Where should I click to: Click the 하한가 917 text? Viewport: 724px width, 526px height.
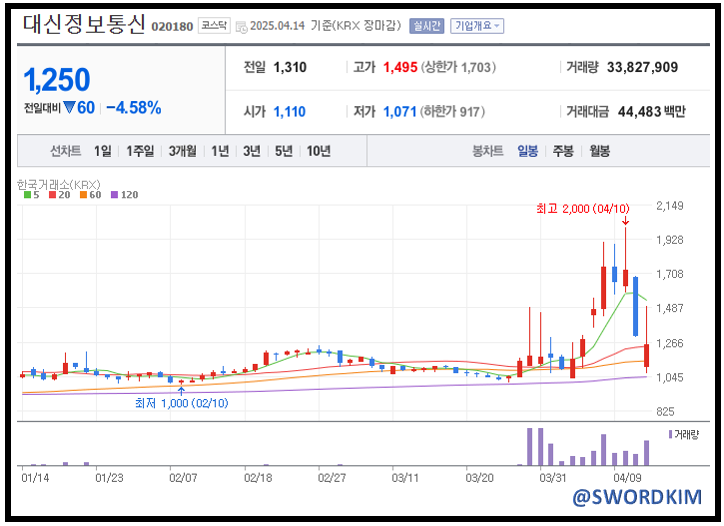[452, 112]
